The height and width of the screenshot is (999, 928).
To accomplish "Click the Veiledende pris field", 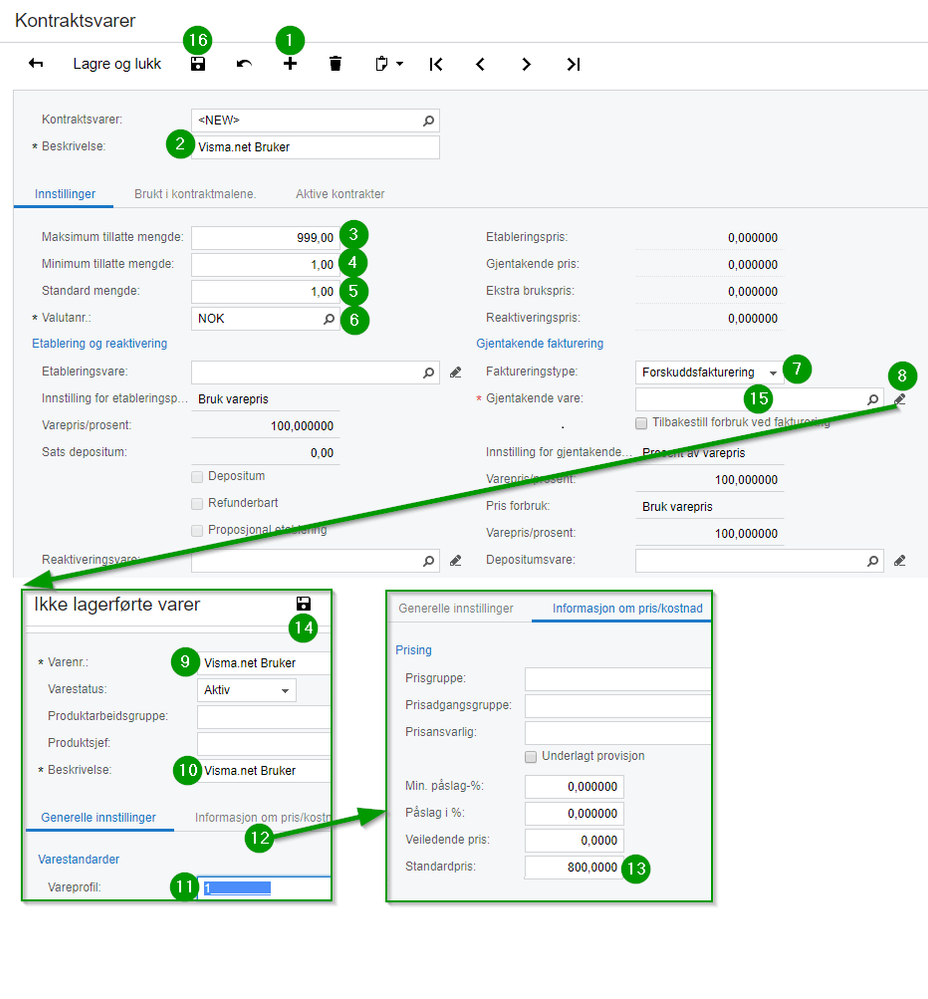I will pos(575,840).
